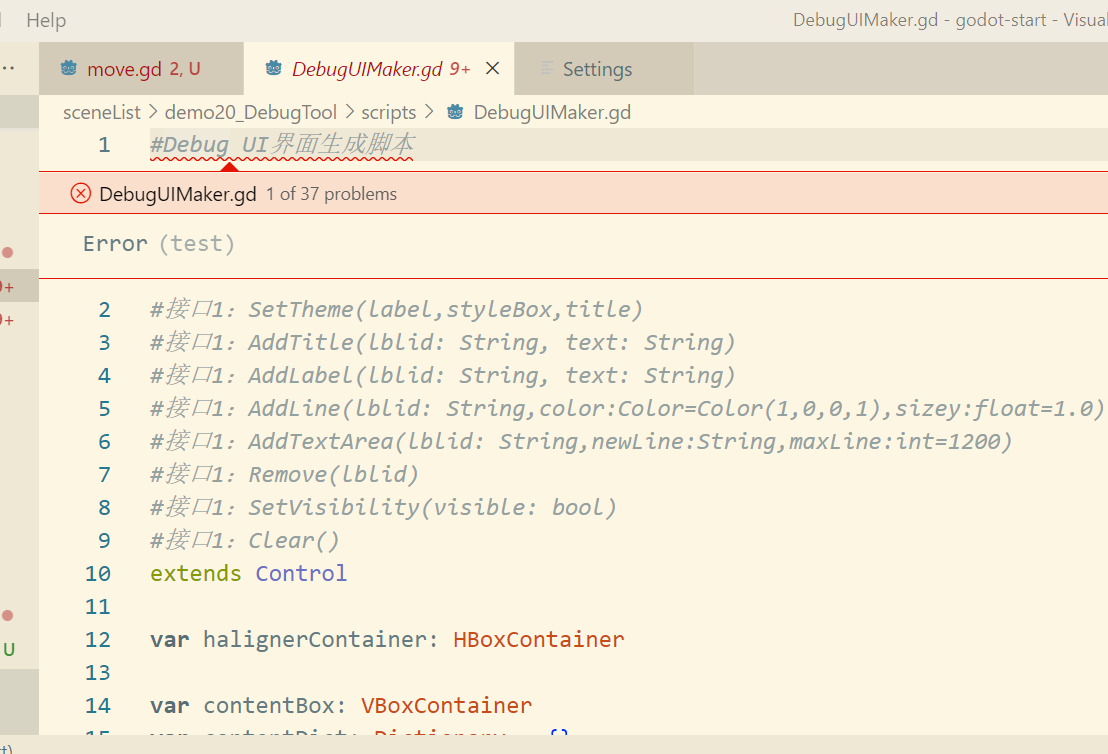The width and height of the screenshot is (1108, 754).
Task: Click the Godot icon on move.gd tab
Action: point(69,68)
